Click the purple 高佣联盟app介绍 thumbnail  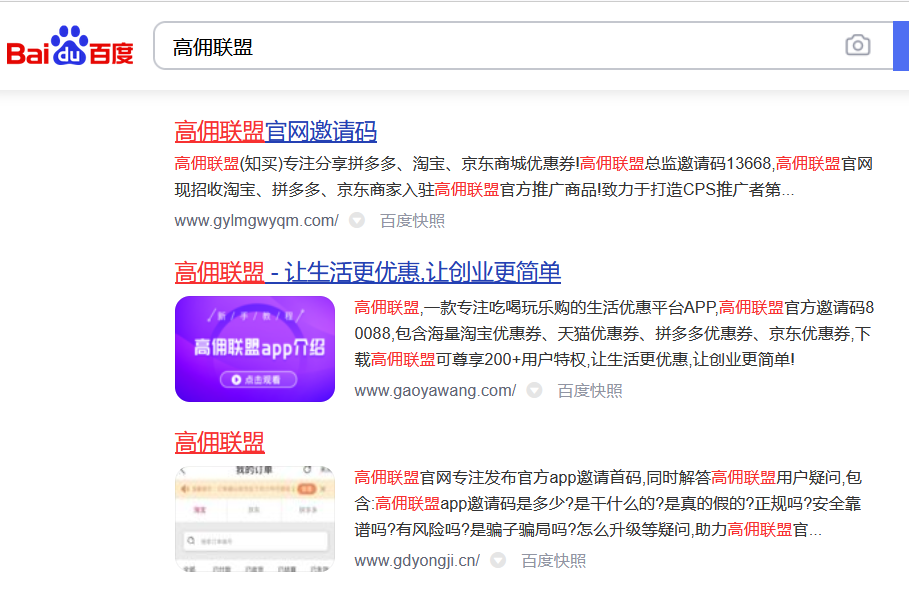pos(255,349)
